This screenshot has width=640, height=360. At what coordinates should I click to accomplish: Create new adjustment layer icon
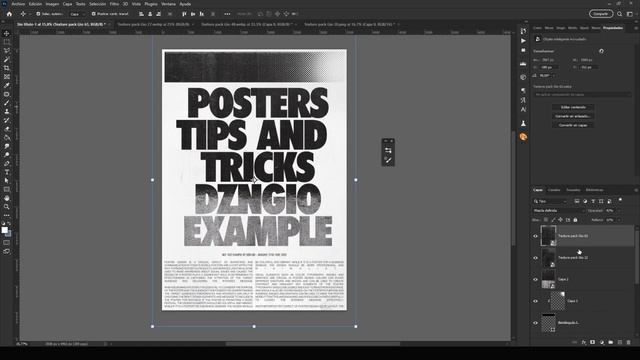[x=602, y=342]
